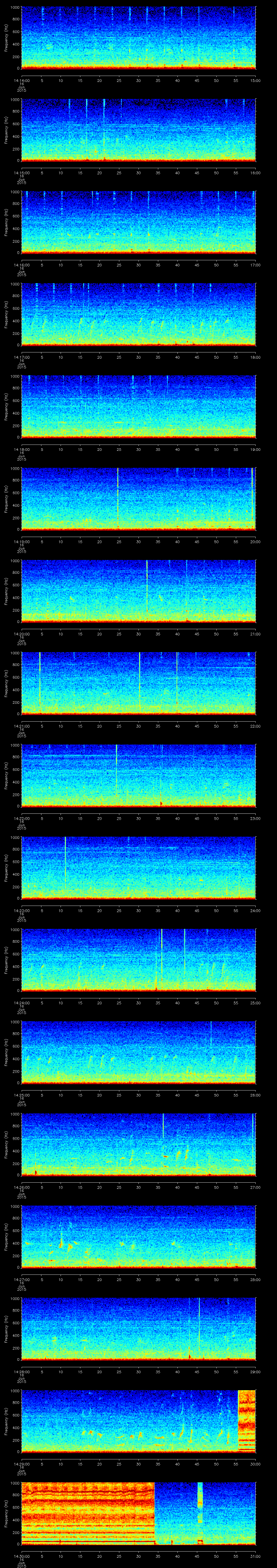Image resolution: width=277 pixels, height=1568 pixels.
Task: Select the spectrogram panel starting at 14:17:00
Action: pyautogui.click(x=139, y=314)
